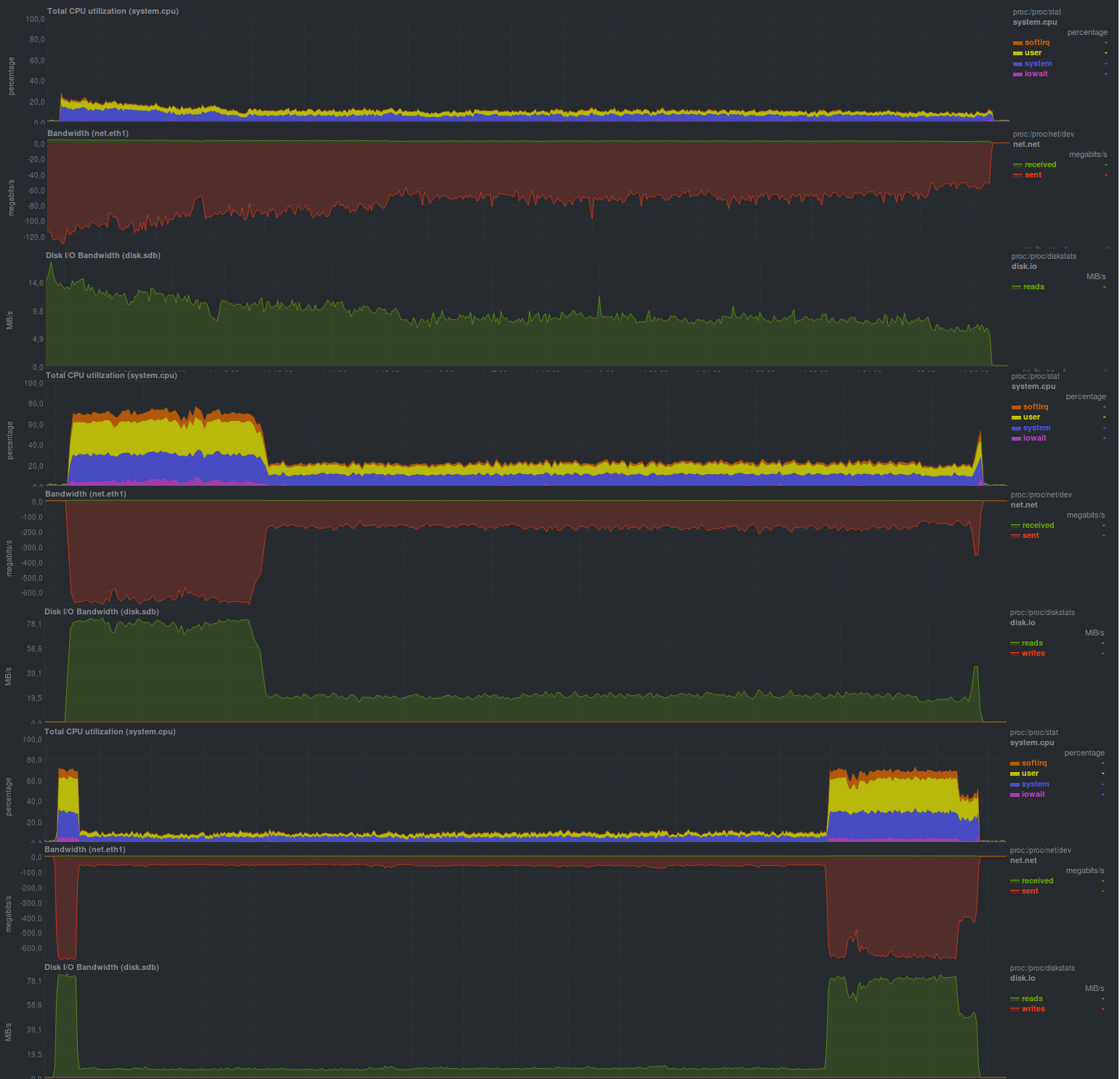The height and width of the screenshot is (1079, 1120).
Task: Toggle system in the bottom CPU legend
Action: (x=1035, y=785)
